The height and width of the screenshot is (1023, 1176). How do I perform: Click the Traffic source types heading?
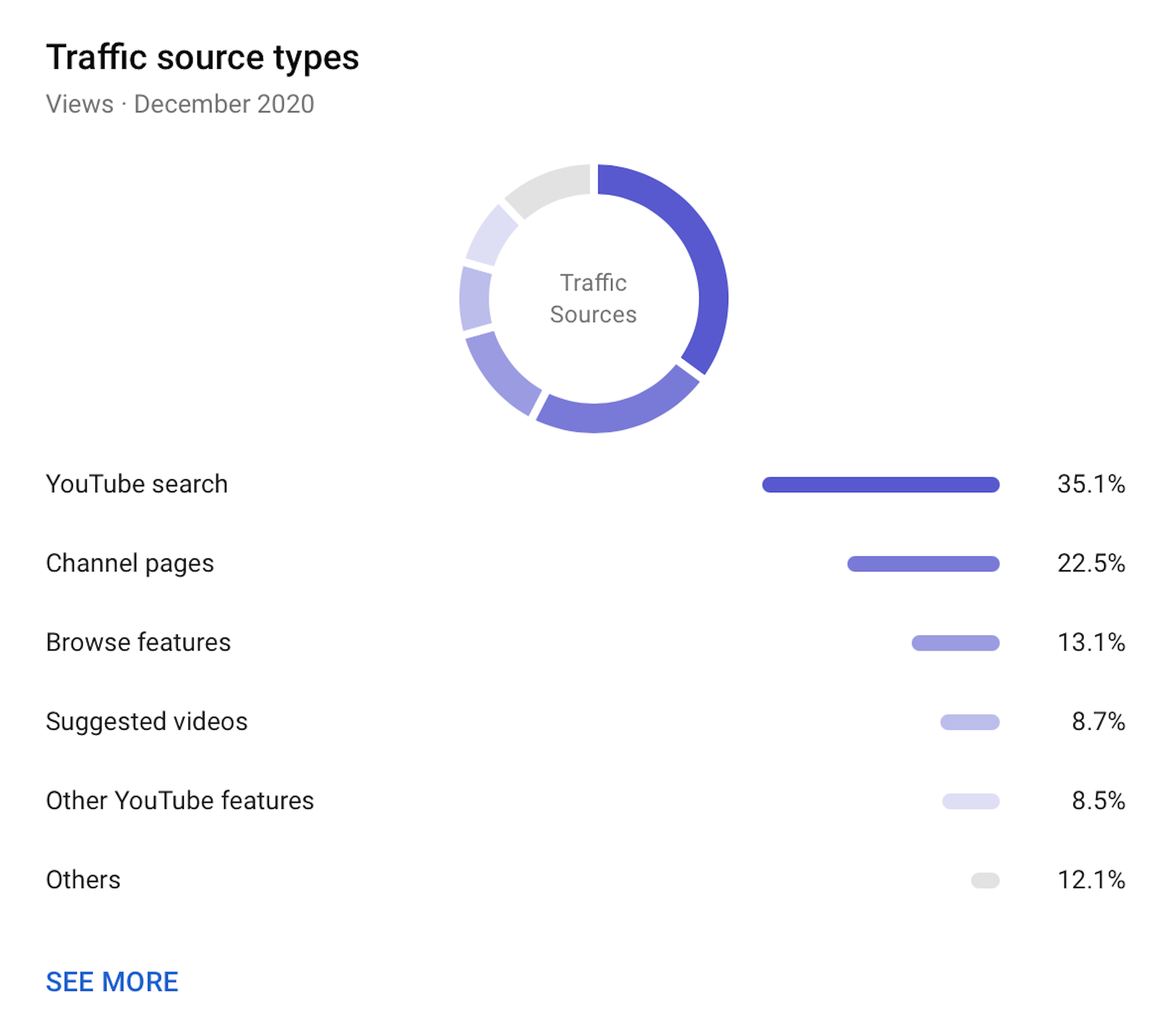(202, 58)
